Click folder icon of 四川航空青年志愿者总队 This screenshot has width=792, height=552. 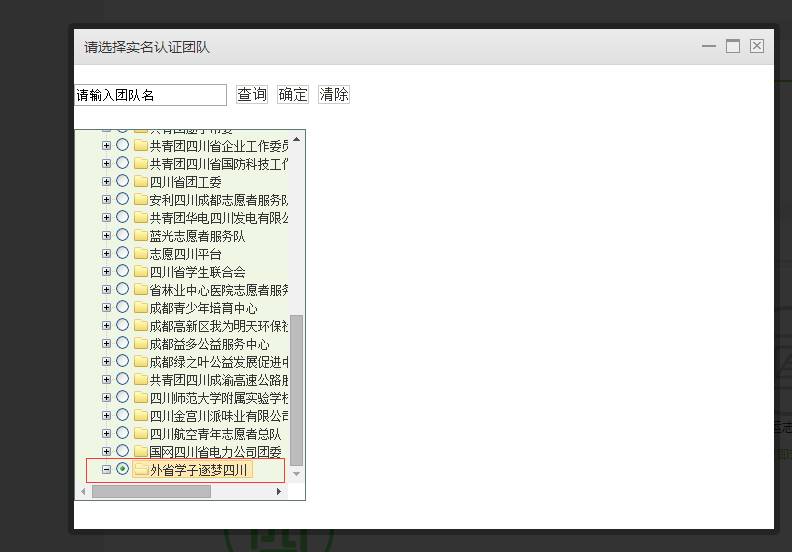coord(140,434)
